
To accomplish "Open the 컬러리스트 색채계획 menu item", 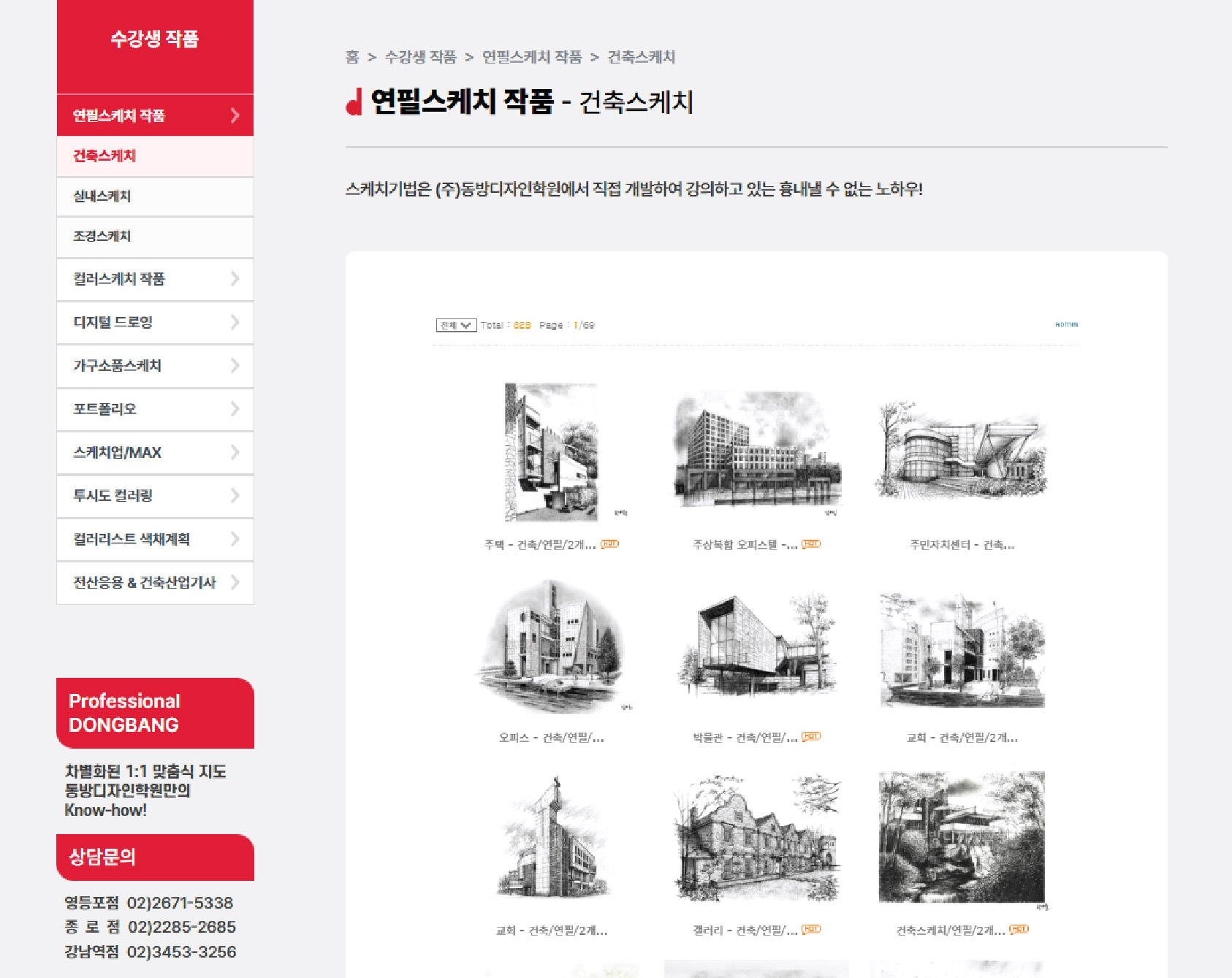I will point(155,539).
